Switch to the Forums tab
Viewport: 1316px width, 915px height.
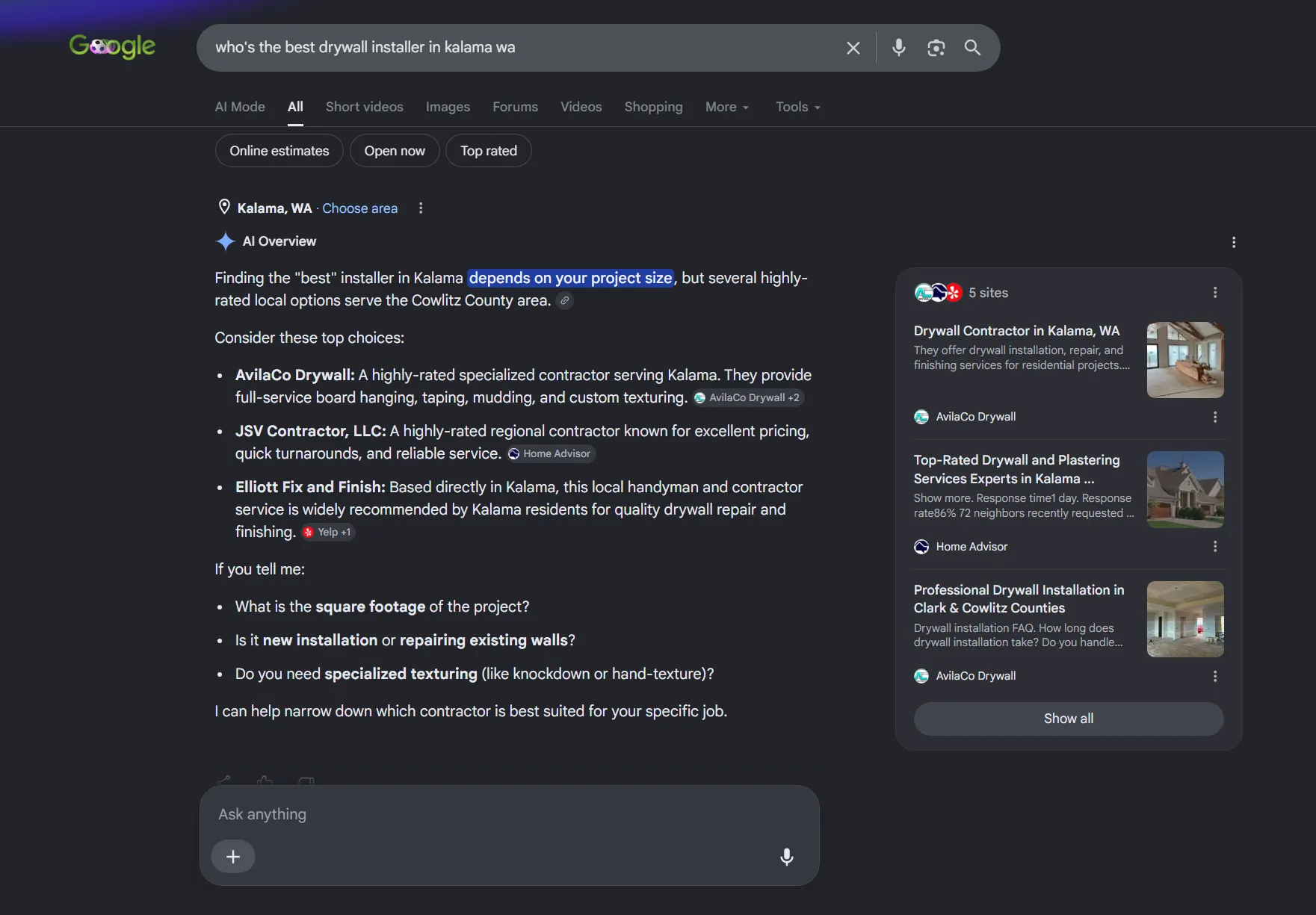point(515,107)
